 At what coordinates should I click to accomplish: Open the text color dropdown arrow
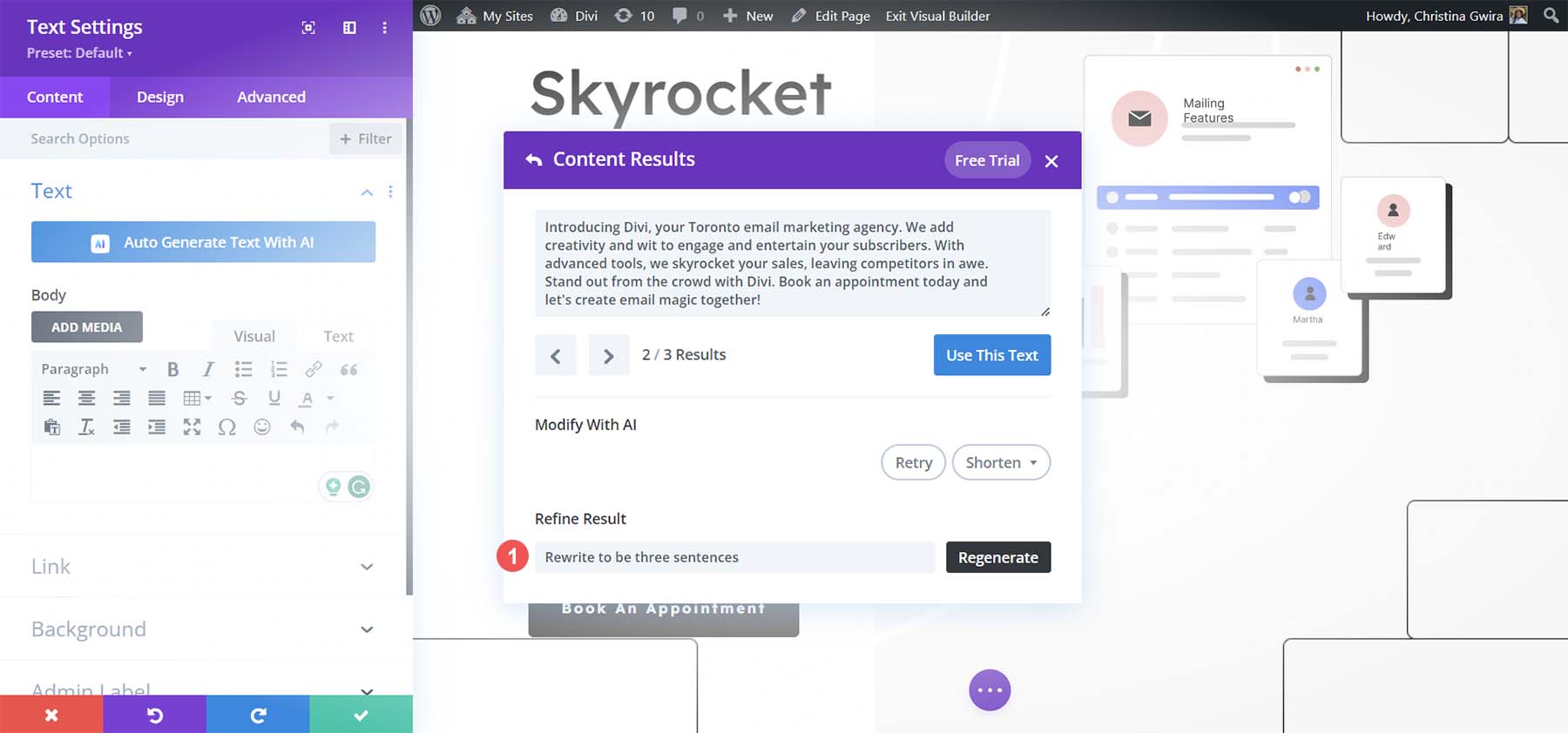coord(330,398)
